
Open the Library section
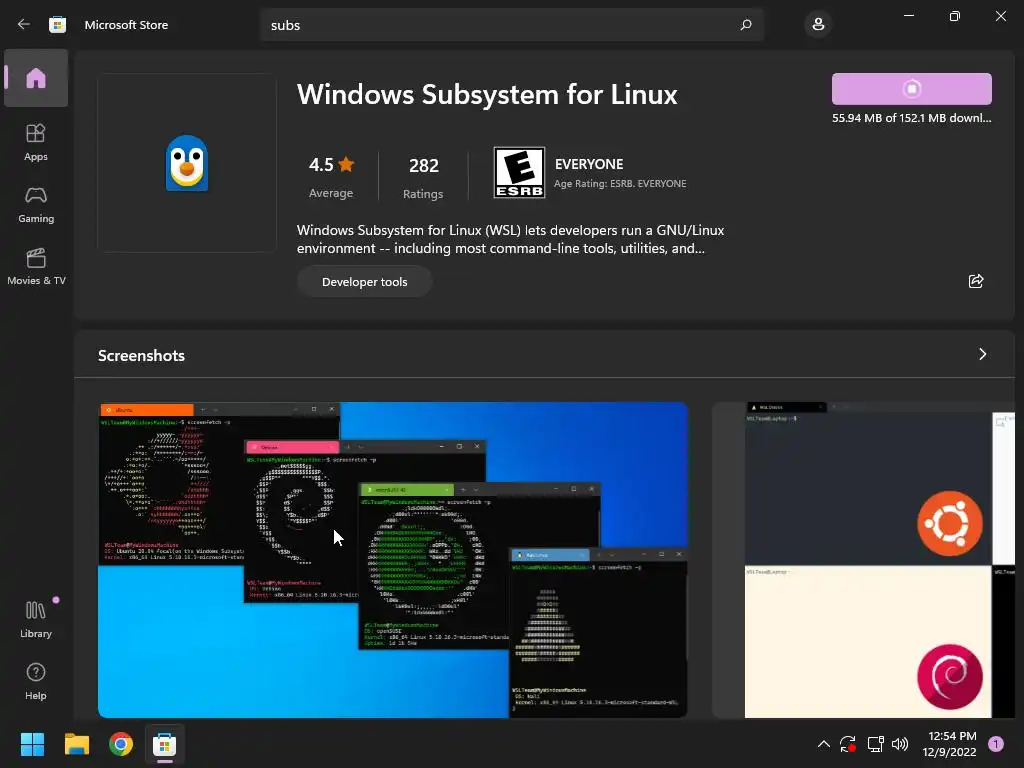click(36, 620)
